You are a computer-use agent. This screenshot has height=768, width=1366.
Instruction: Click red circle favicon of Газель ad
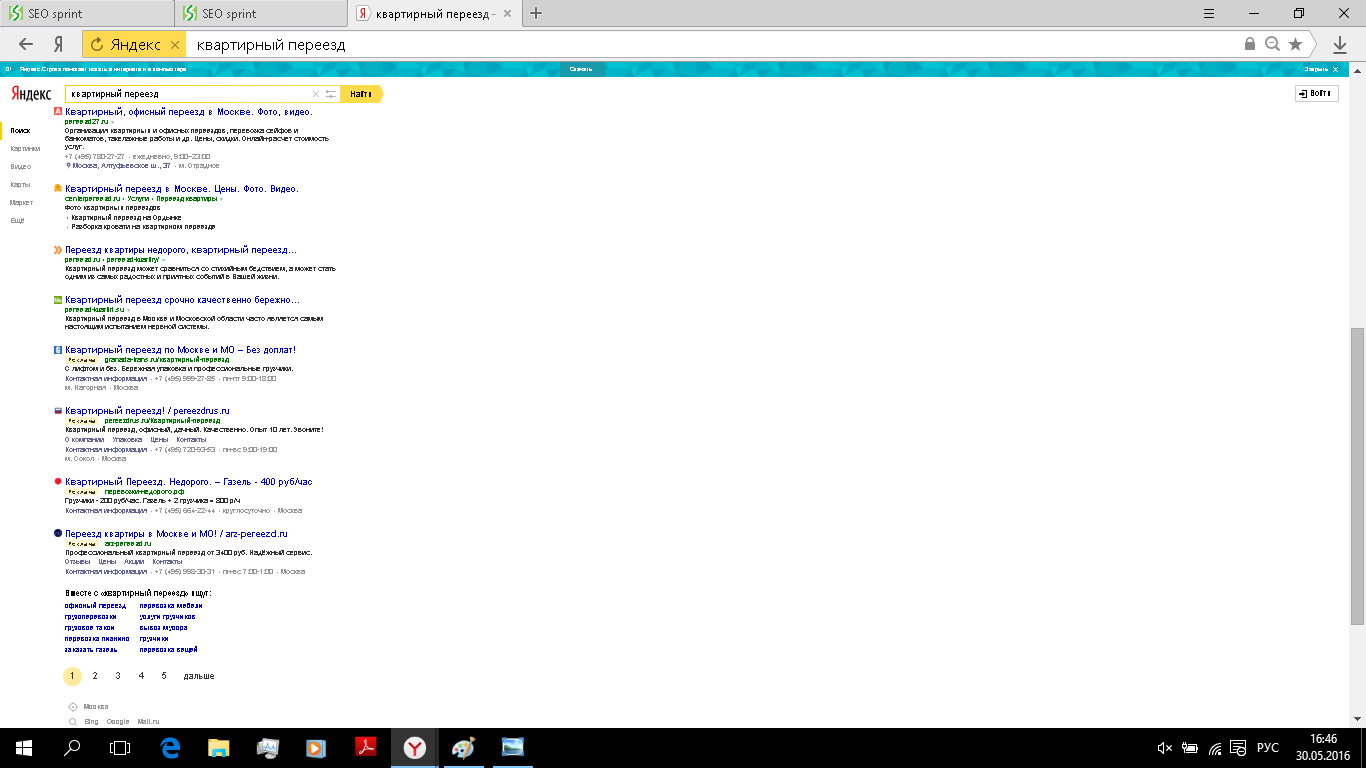[x=58, y=482]
